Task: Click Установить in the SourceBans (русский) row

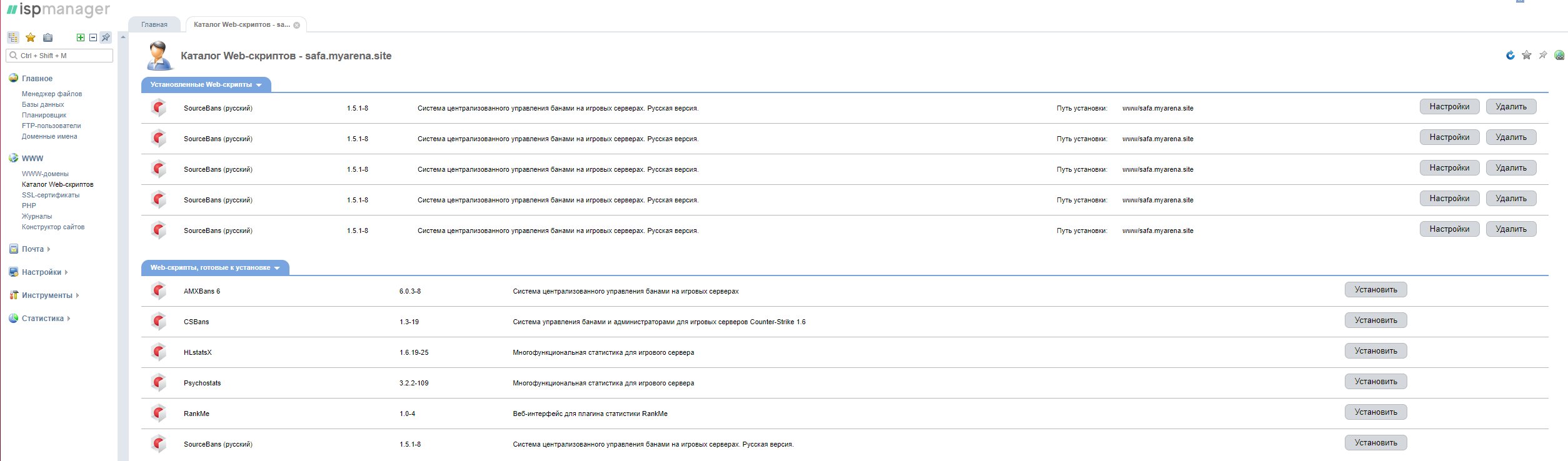Action: pyautogui.click(x=1375, y=443)
